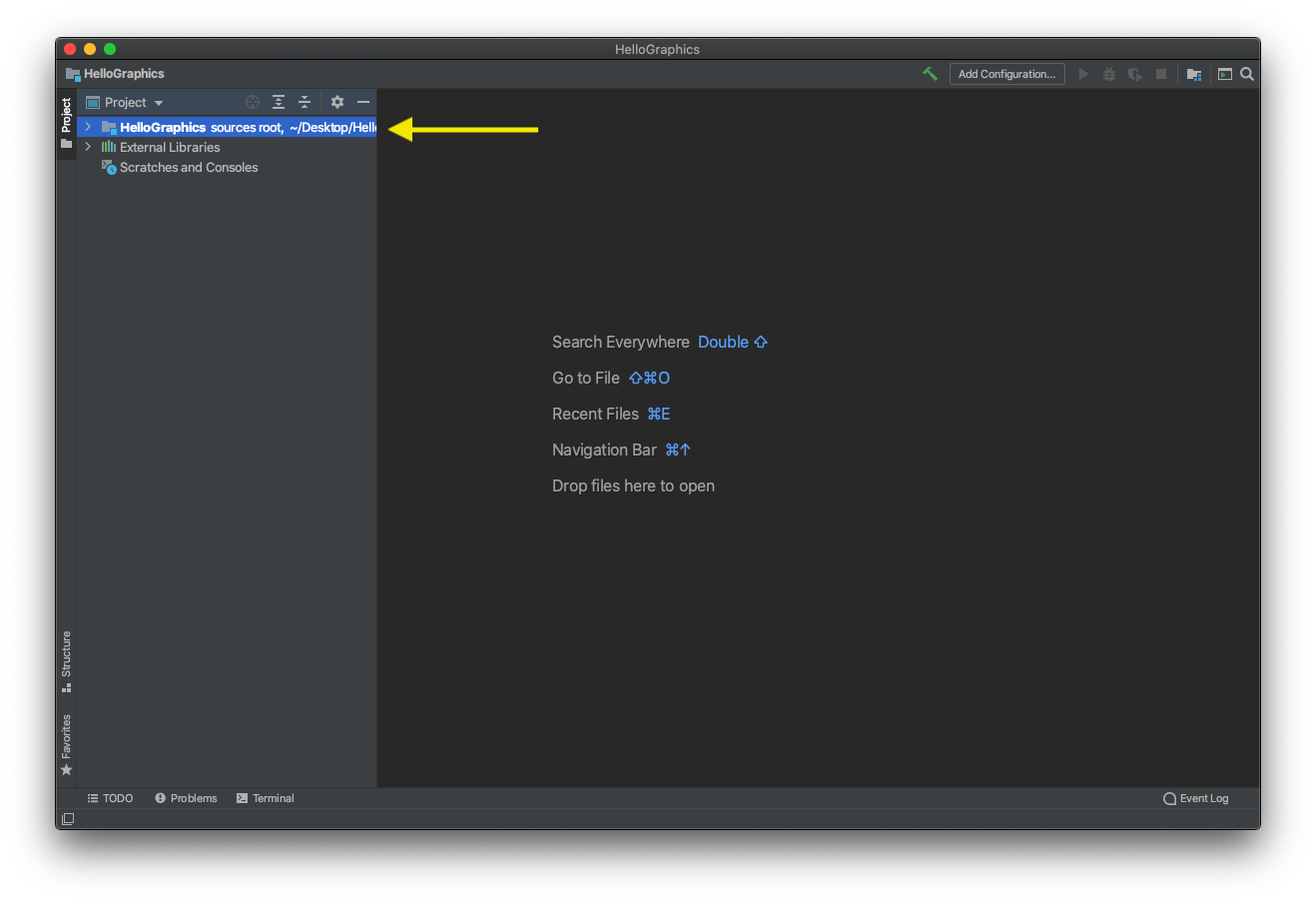Click 'Search Everywhere' hint text
1316x903 pixels.
click(621, 342)
